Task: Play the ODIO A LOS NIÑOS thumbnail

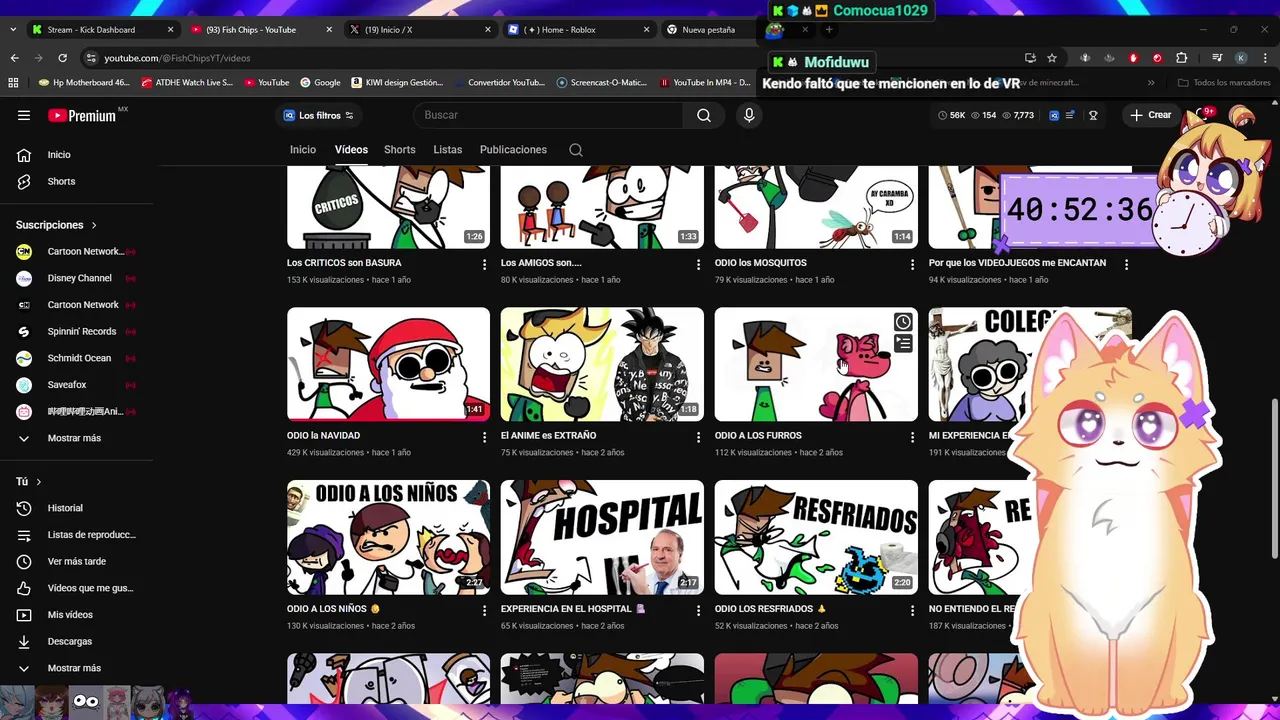Action: click(388, 537)
